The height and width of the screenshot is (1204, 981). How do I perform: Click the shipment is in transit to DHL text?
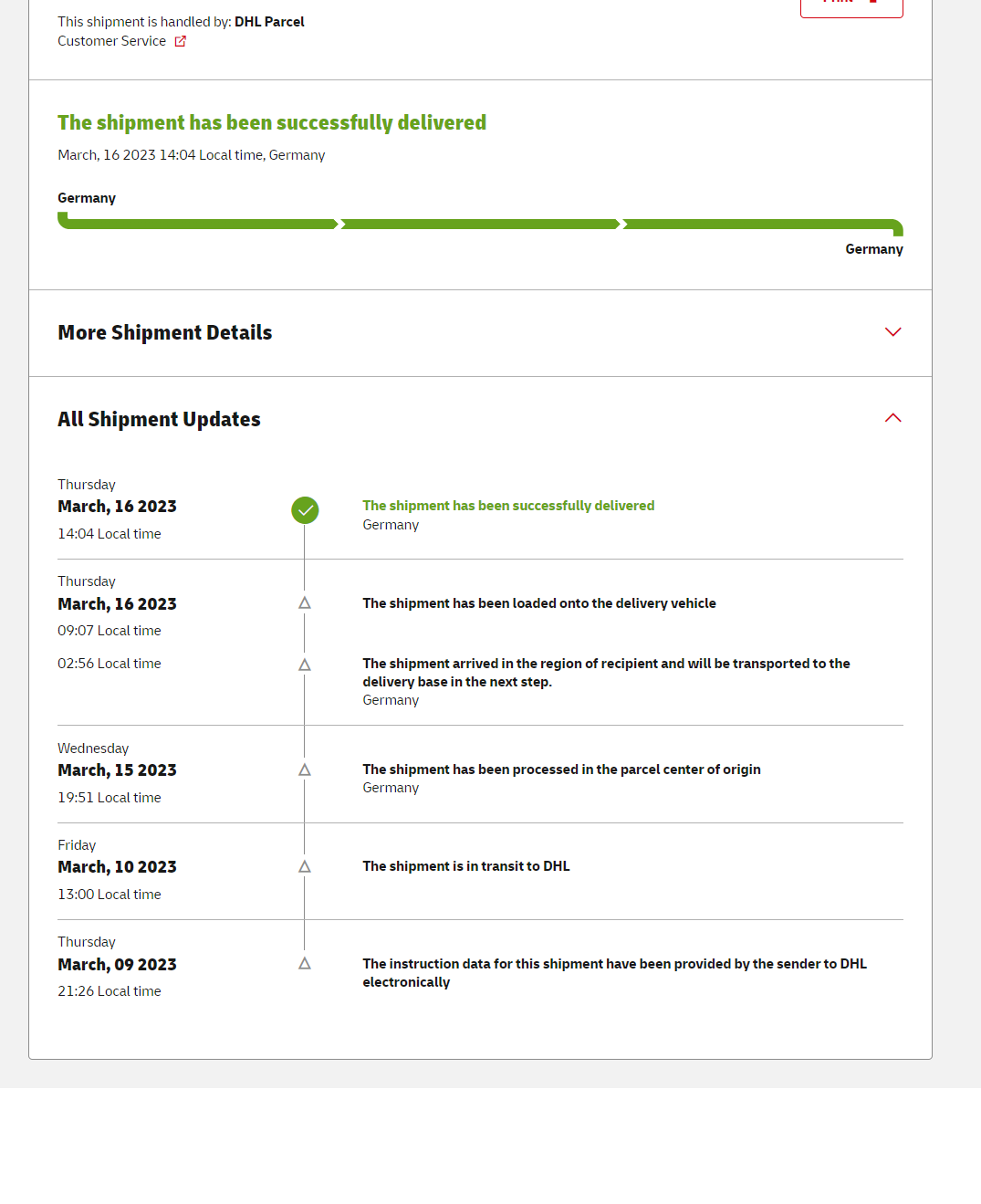click(x=465, y=866)
